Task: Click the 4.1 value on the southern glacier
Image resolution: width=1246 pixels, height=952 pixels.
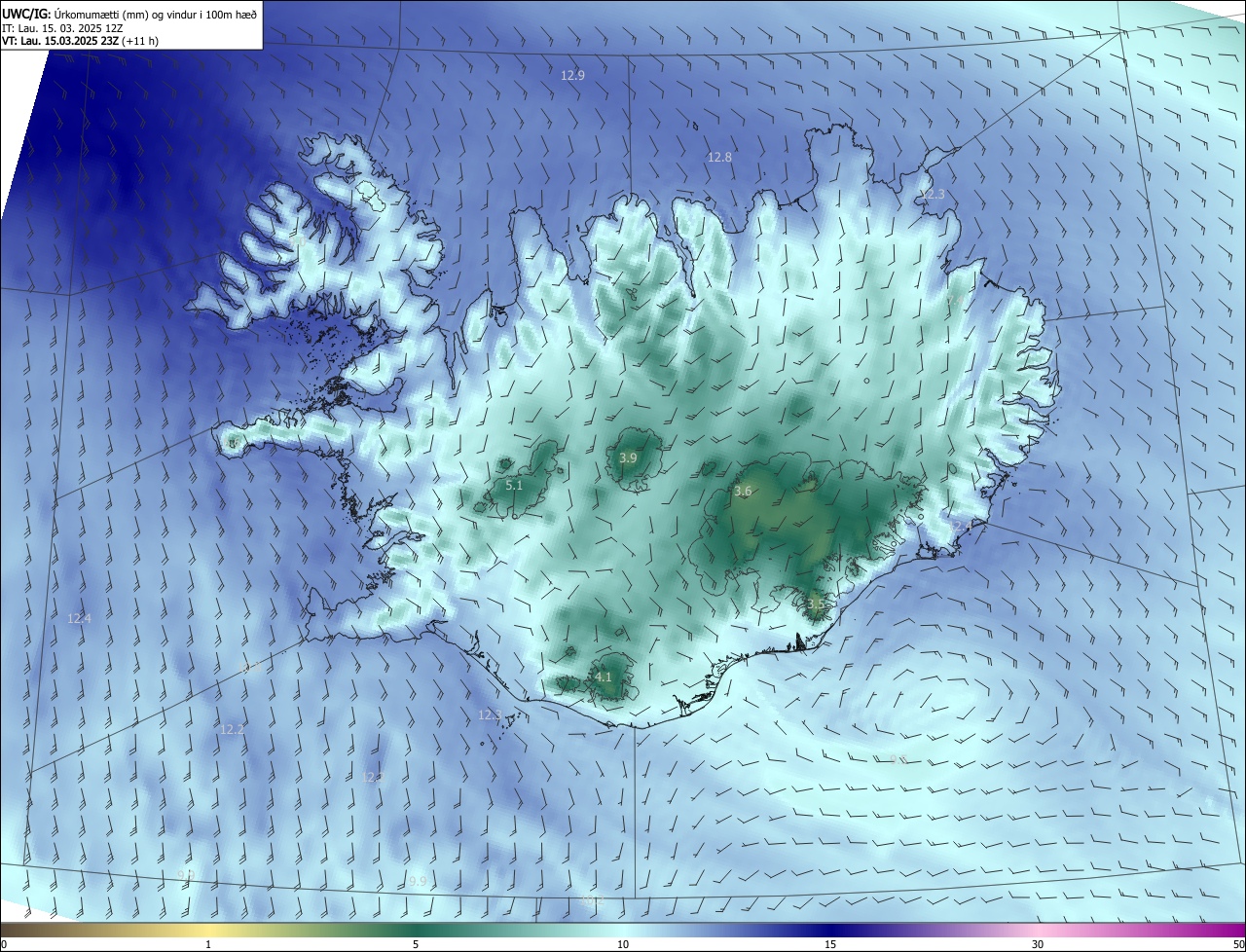Action: click(603, 677)
